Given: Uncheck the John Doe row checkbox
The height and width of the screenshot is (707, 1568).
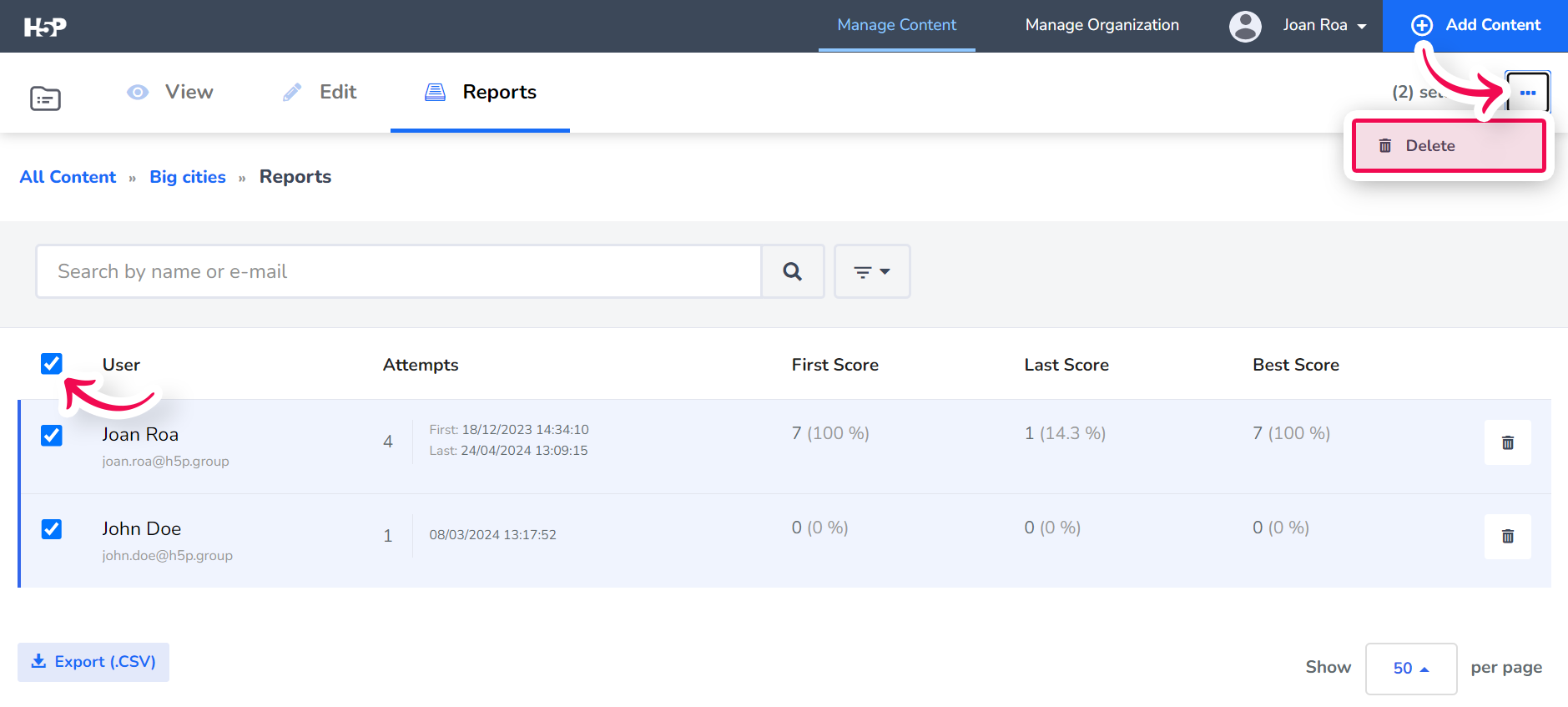Looking at the screenshot, I should pos(52,529).
